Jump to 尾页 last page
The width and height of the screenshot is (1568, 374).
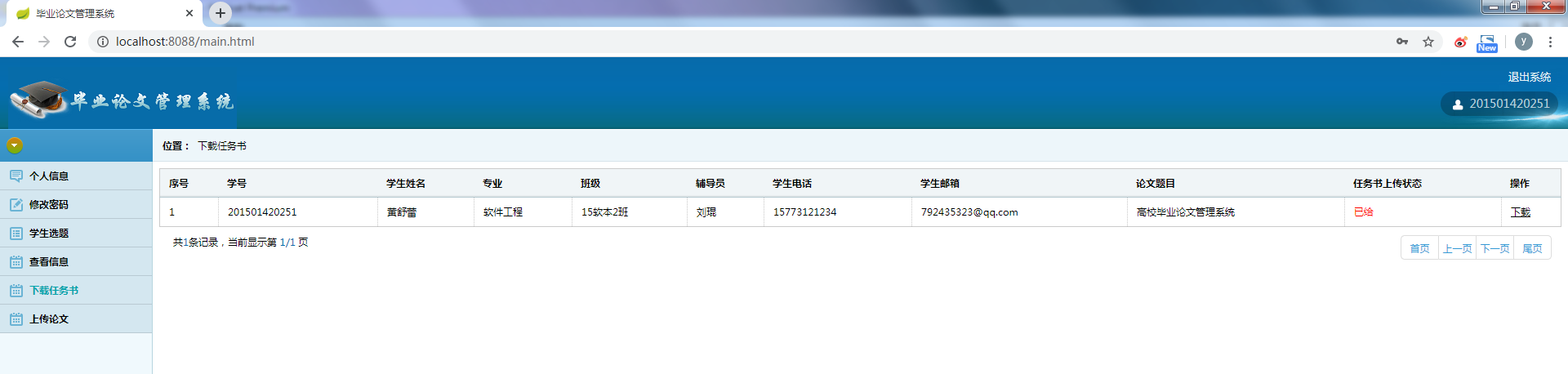[1532, 249]
